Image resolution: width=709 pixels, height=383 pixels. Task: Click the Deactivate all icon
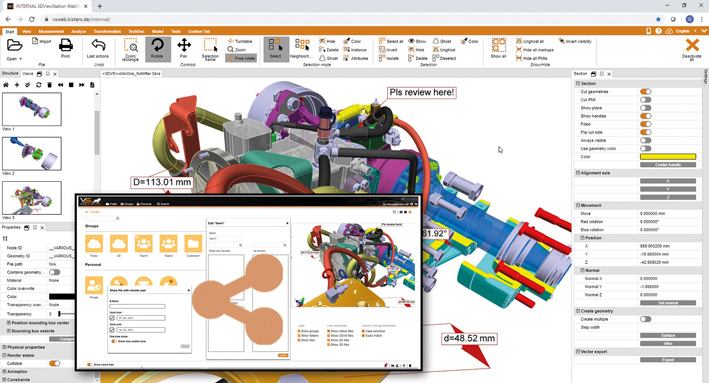pyautogui.click(x=692, y=49)
